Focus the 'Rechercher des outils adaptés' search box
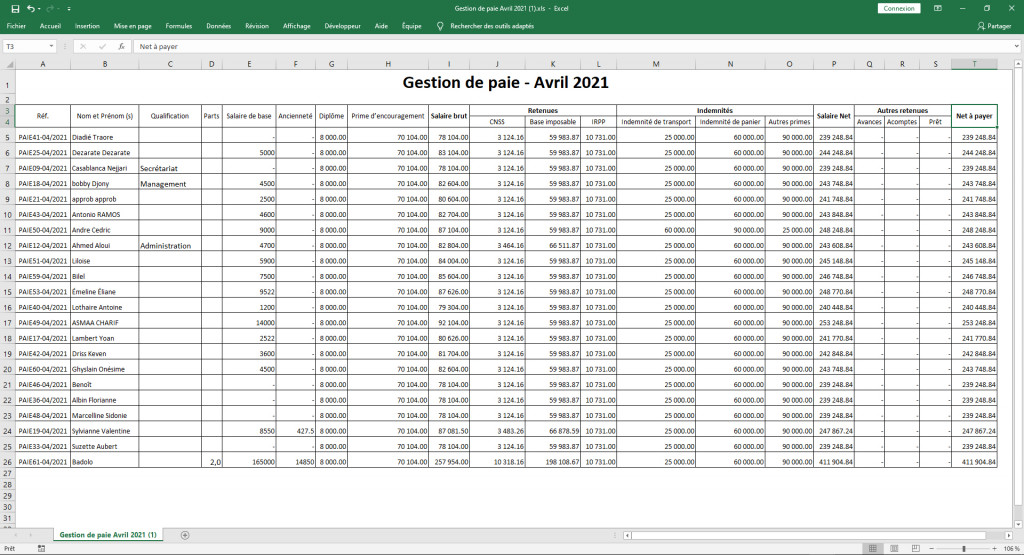The height and width of the screenshot is (555, 1024). (x=492, y=26)
